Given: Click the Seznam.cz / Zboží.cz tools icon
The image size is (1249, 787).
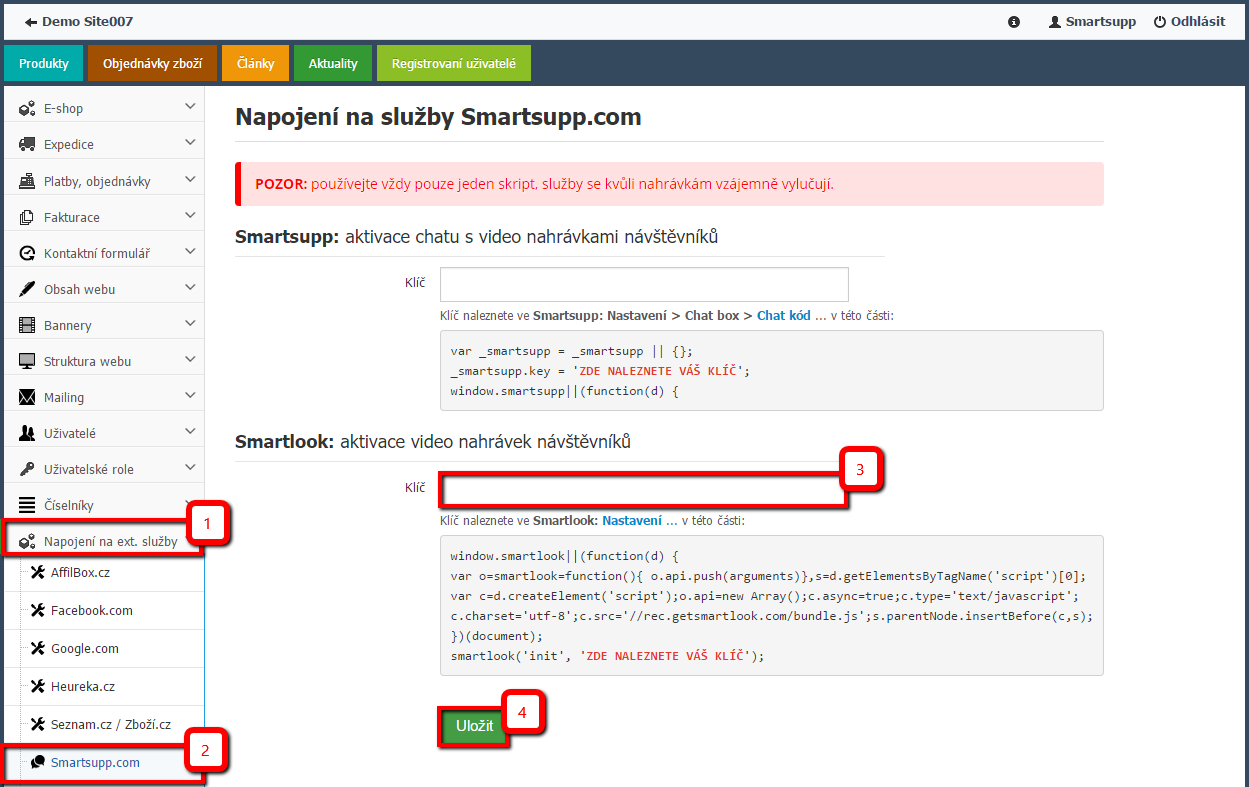Looking at the screenshot, I should click(x=38, y=724).
